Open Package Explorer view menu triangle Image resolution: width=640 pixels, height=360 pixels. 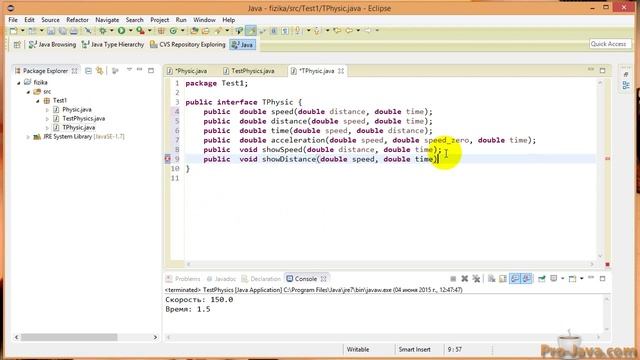[x=129, y=70]
